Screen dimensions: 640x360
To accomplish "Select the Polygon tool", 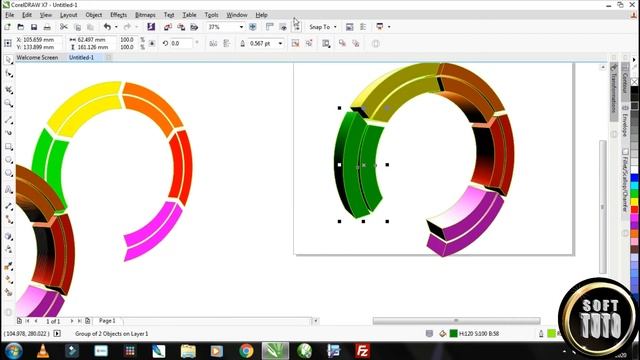I will 9,173.
